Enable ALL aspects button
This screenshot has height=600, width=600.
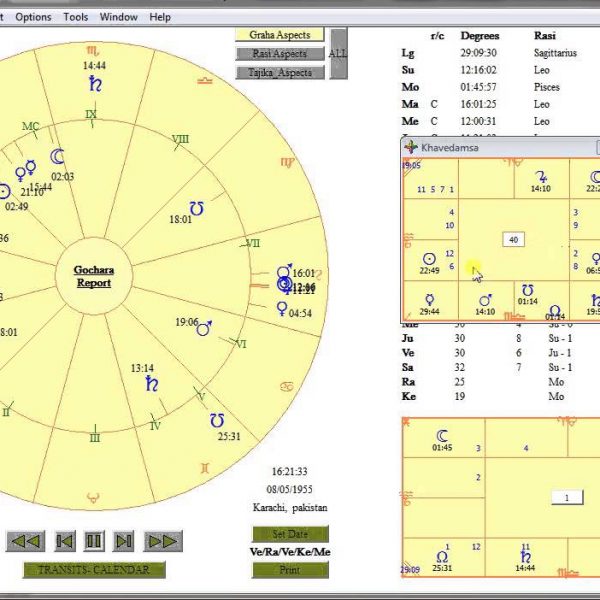[338, 54]
